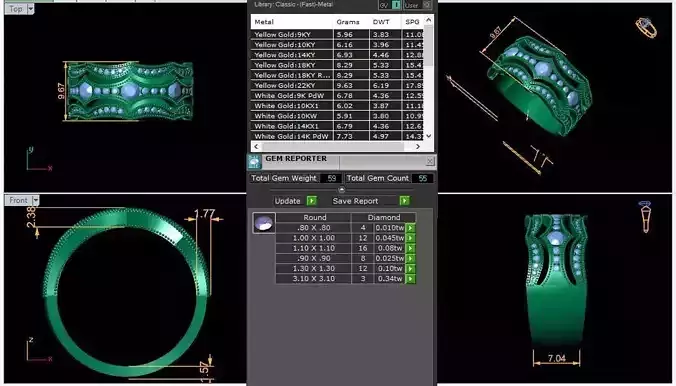Viewport: 676px width, 386px height.
Task: Select the Yellow Gold:18KY row
Action: tap(338, 65)
